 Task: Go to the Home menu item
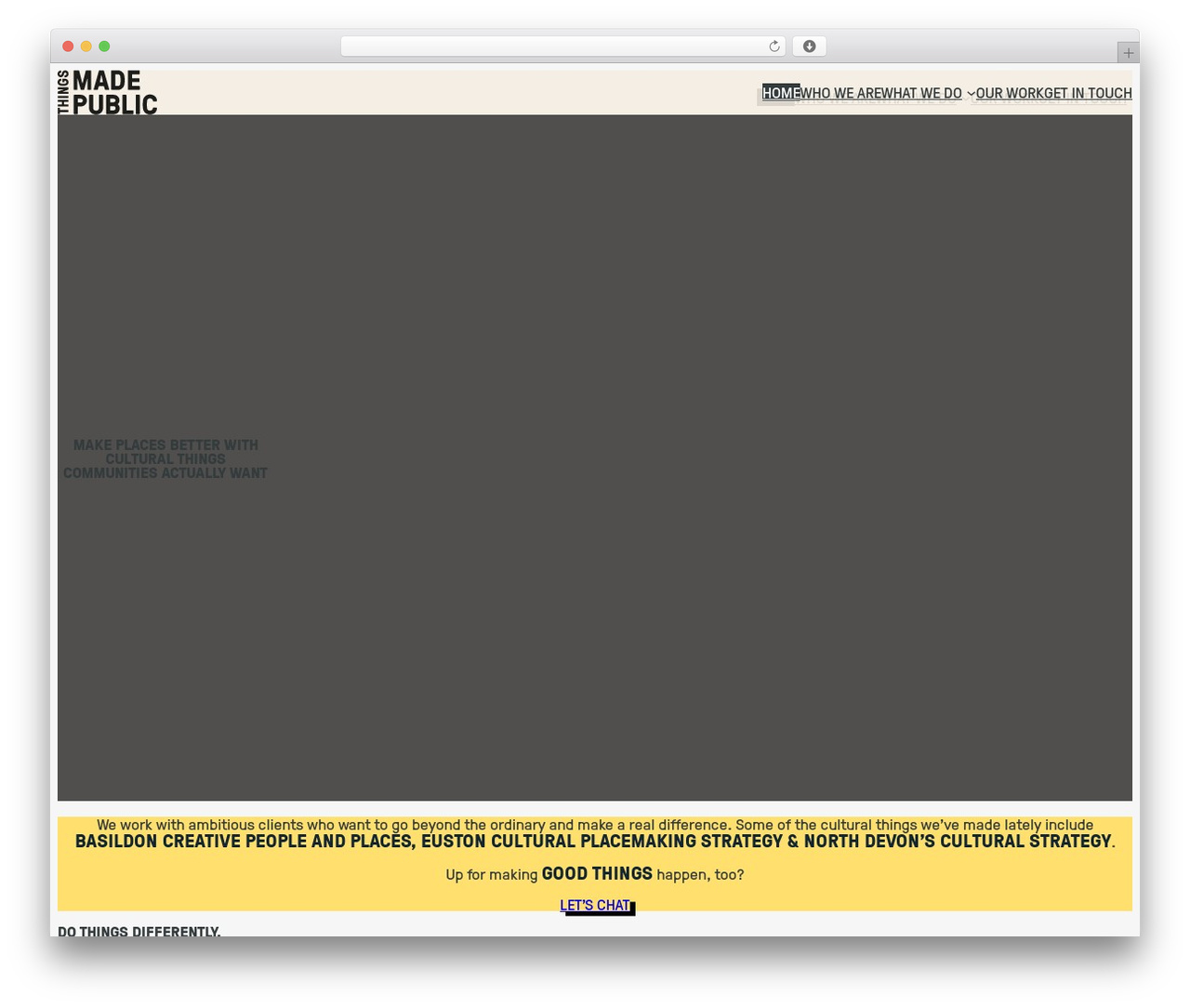pos(781,93)
